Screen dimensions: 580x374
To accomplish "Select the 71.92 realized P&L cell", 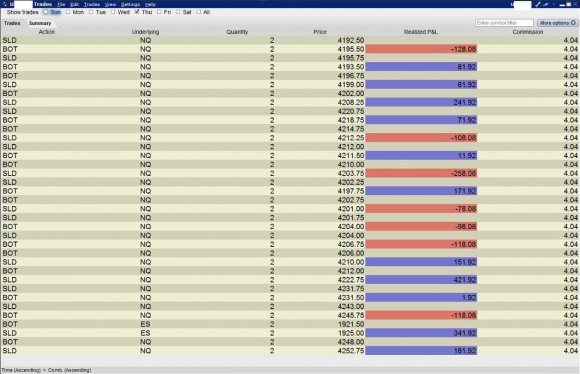I will pyautogui.click(x=421, y=120).
